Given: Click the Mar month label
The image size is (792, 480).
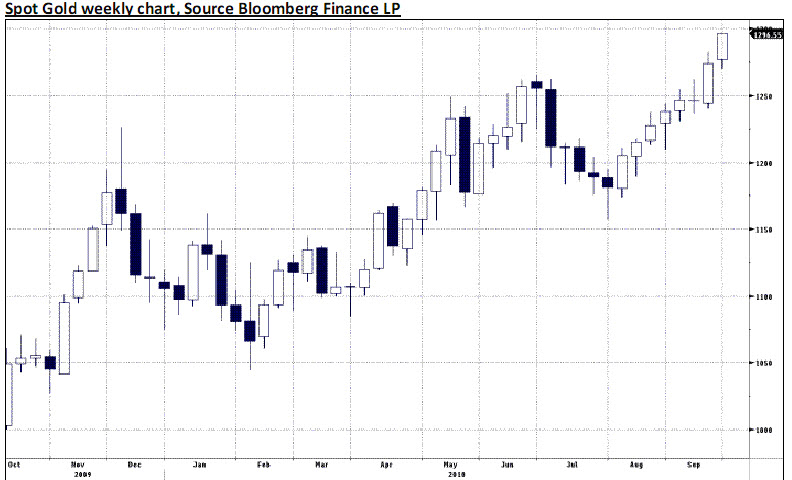Looking at the screenshot, I should (x=321, y=464).
